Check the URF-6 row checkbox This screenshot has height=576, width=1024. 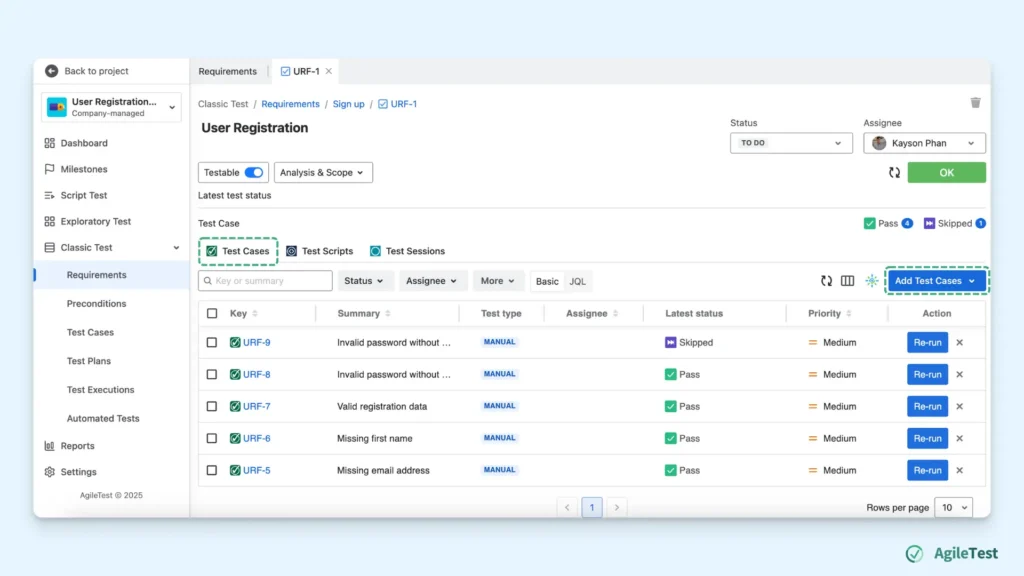pos(212,438)
